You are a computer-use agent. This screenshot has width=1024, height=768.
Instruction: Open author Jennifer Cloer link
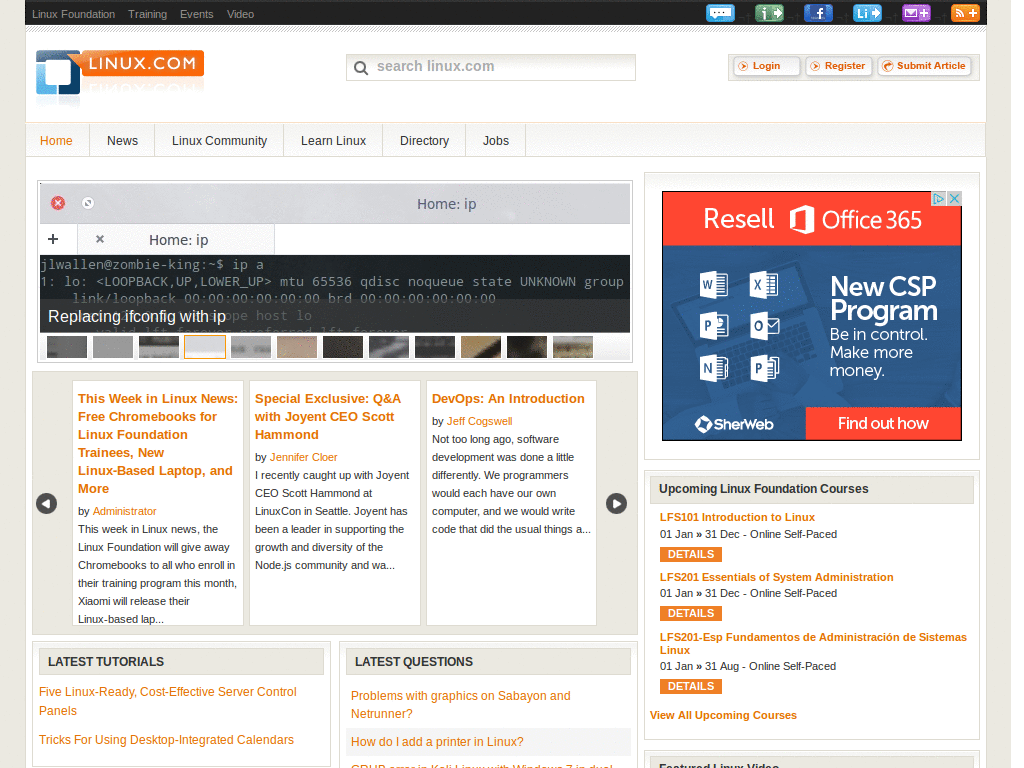(x=304, y=457)
